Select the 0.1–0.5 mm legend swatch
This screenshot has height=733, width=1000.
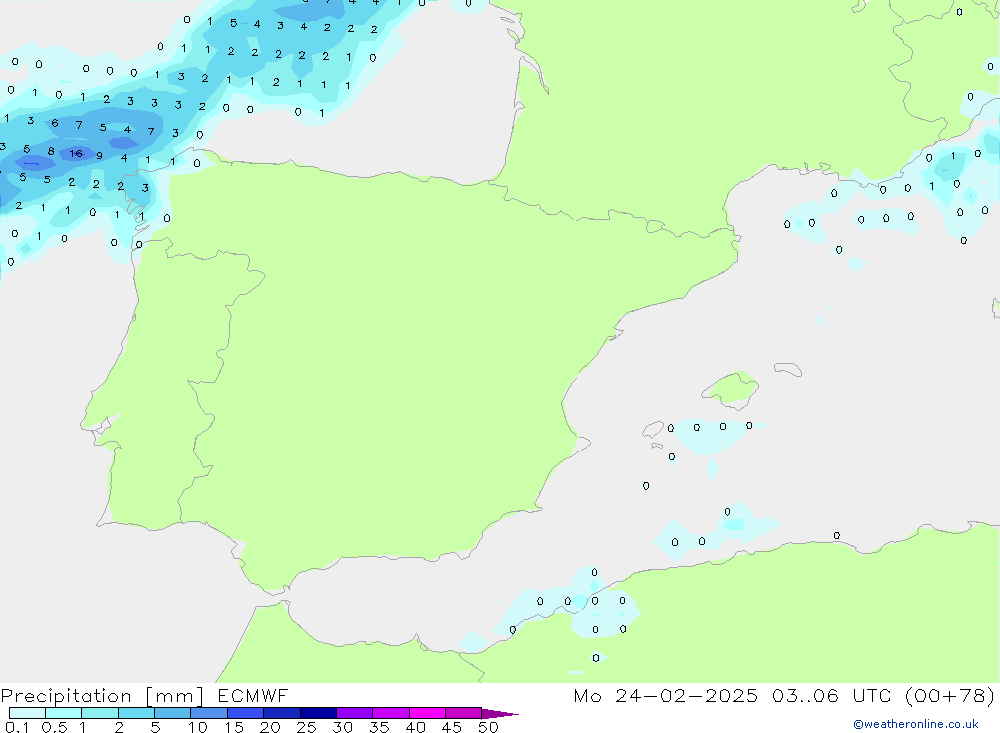pyautogui.click(x=27, y=713)
